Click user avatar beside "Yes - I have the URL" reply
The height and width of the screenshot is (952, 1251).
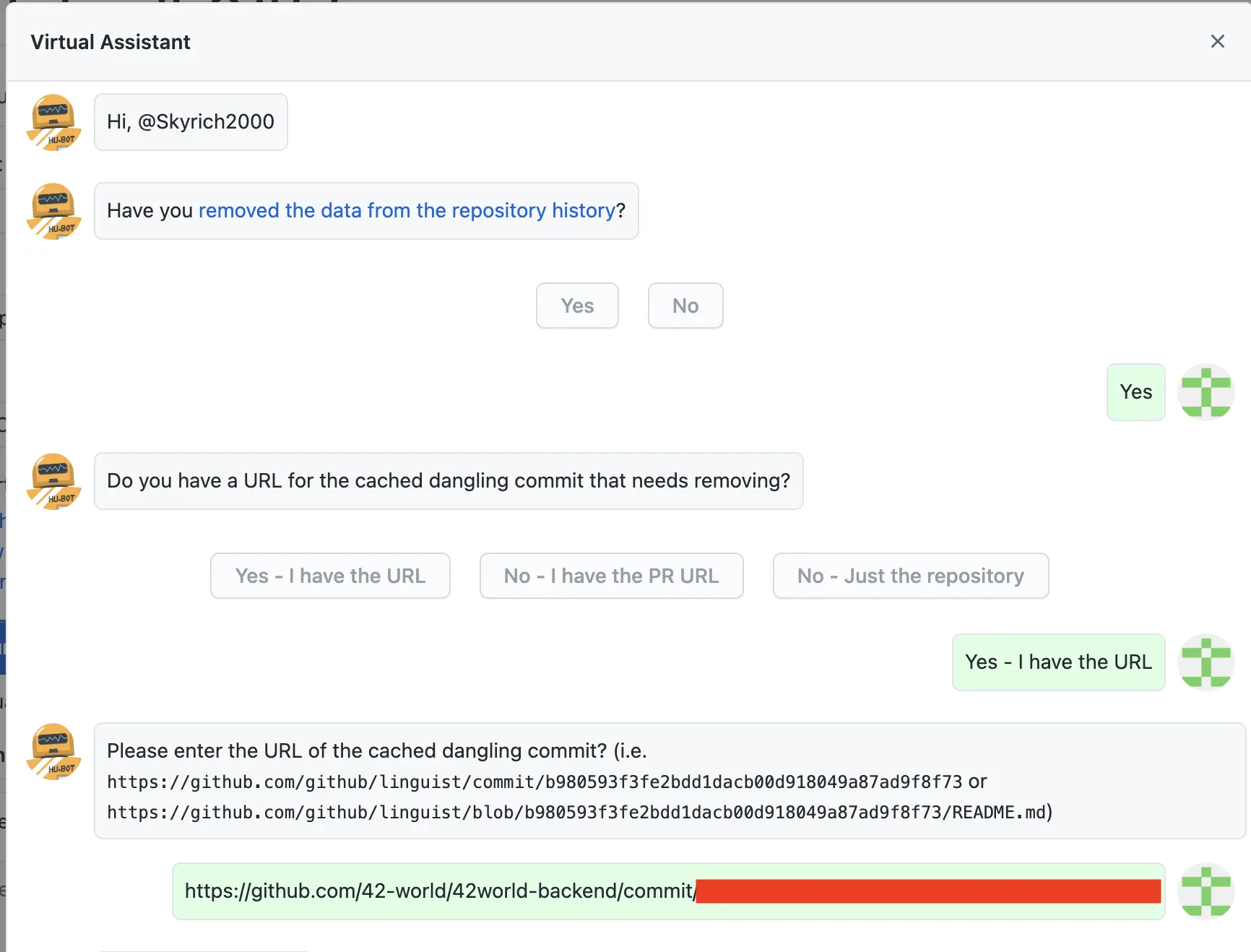point(1205,662)
